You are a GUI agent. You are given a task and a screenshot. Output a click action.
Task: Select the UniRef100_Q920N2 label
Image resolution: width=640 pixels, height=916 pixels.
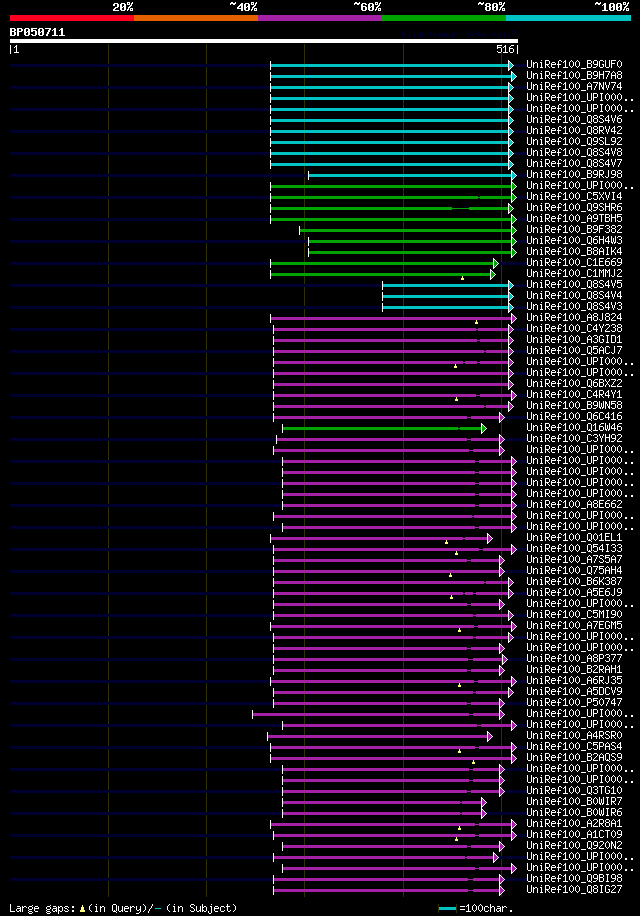[574, 845]
